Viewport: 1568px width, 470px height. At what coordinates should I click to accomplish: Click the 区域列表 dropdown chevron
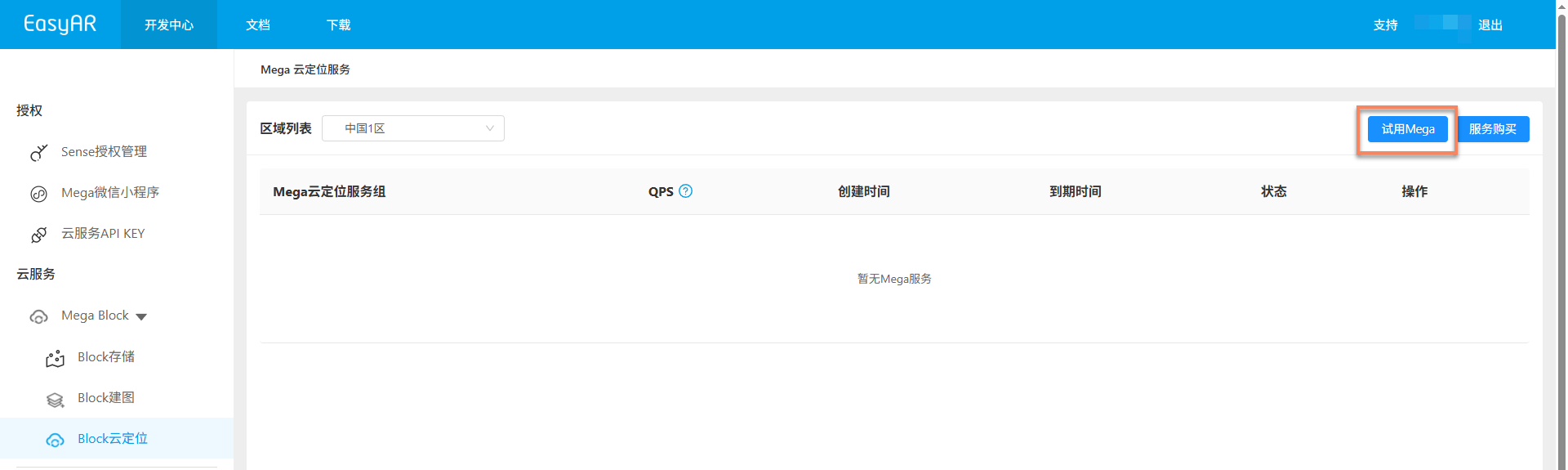489,128
